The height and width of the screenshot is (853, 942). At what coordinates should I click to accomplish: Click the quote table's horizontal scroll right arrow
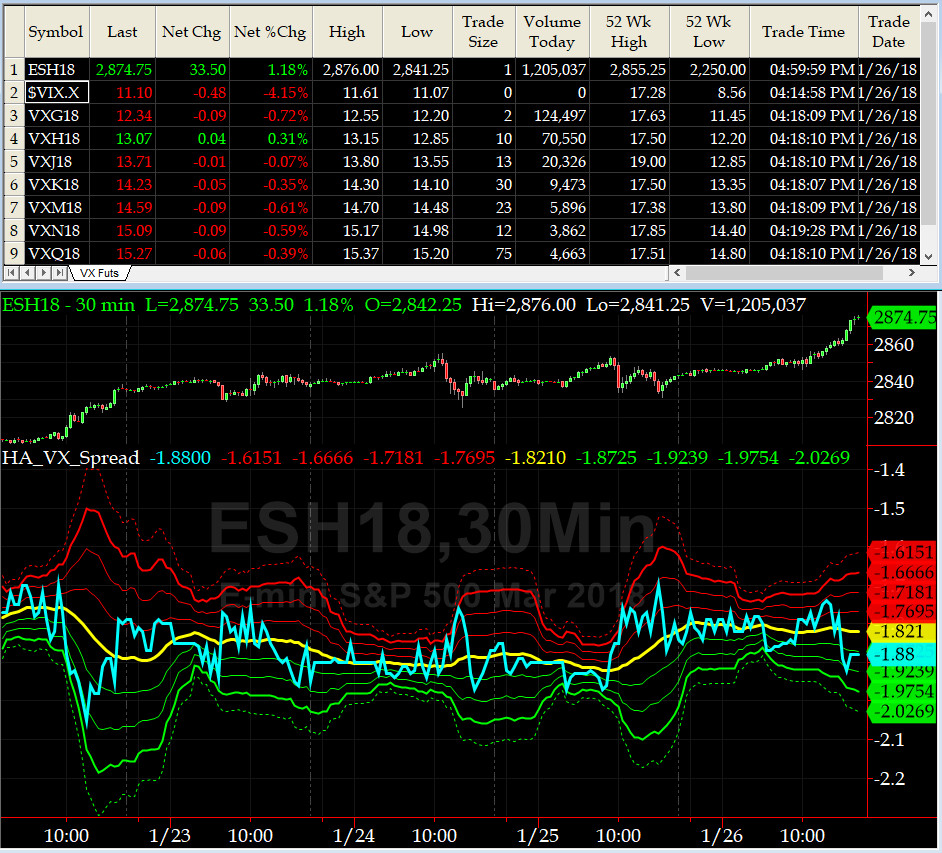tap(912, 273)
